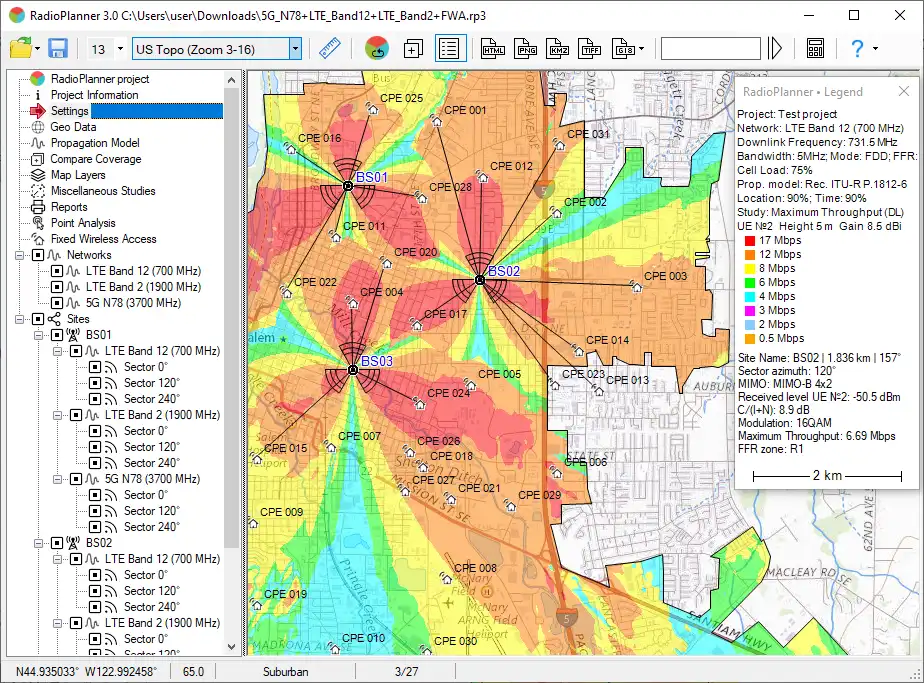Export map as PNG image
Viewport: 924px width, 683px height.
[x=526, y=49]
